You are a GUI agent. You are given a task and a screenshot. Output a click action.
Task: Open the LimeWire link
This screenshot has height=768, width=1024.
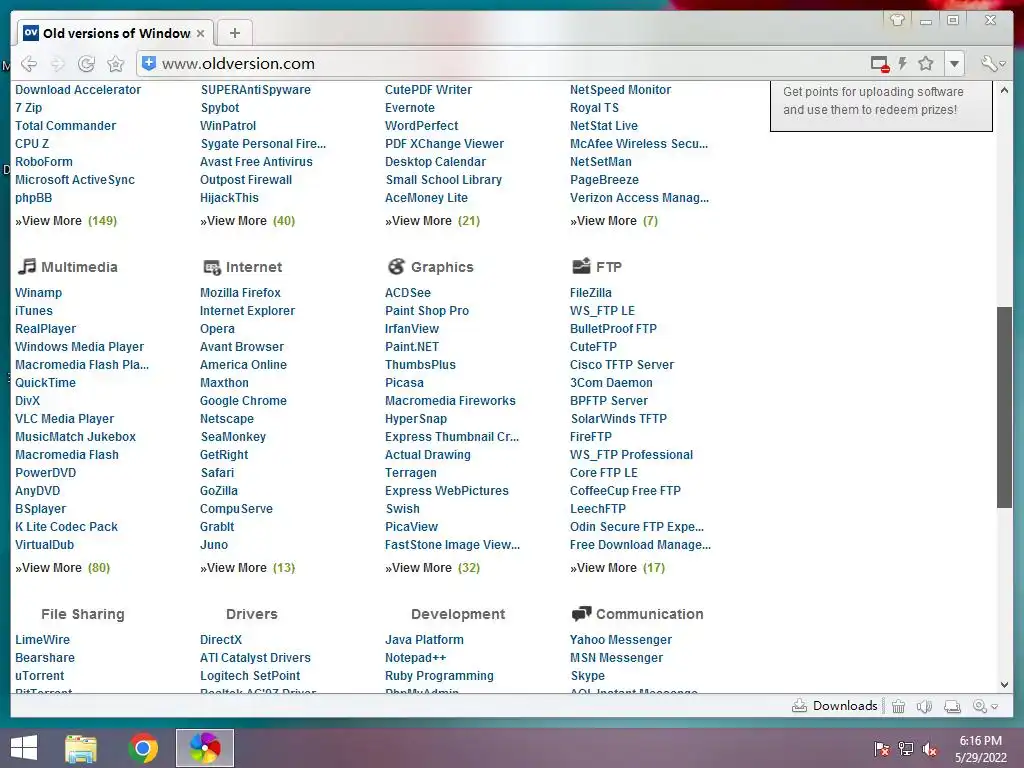[42, 639]
